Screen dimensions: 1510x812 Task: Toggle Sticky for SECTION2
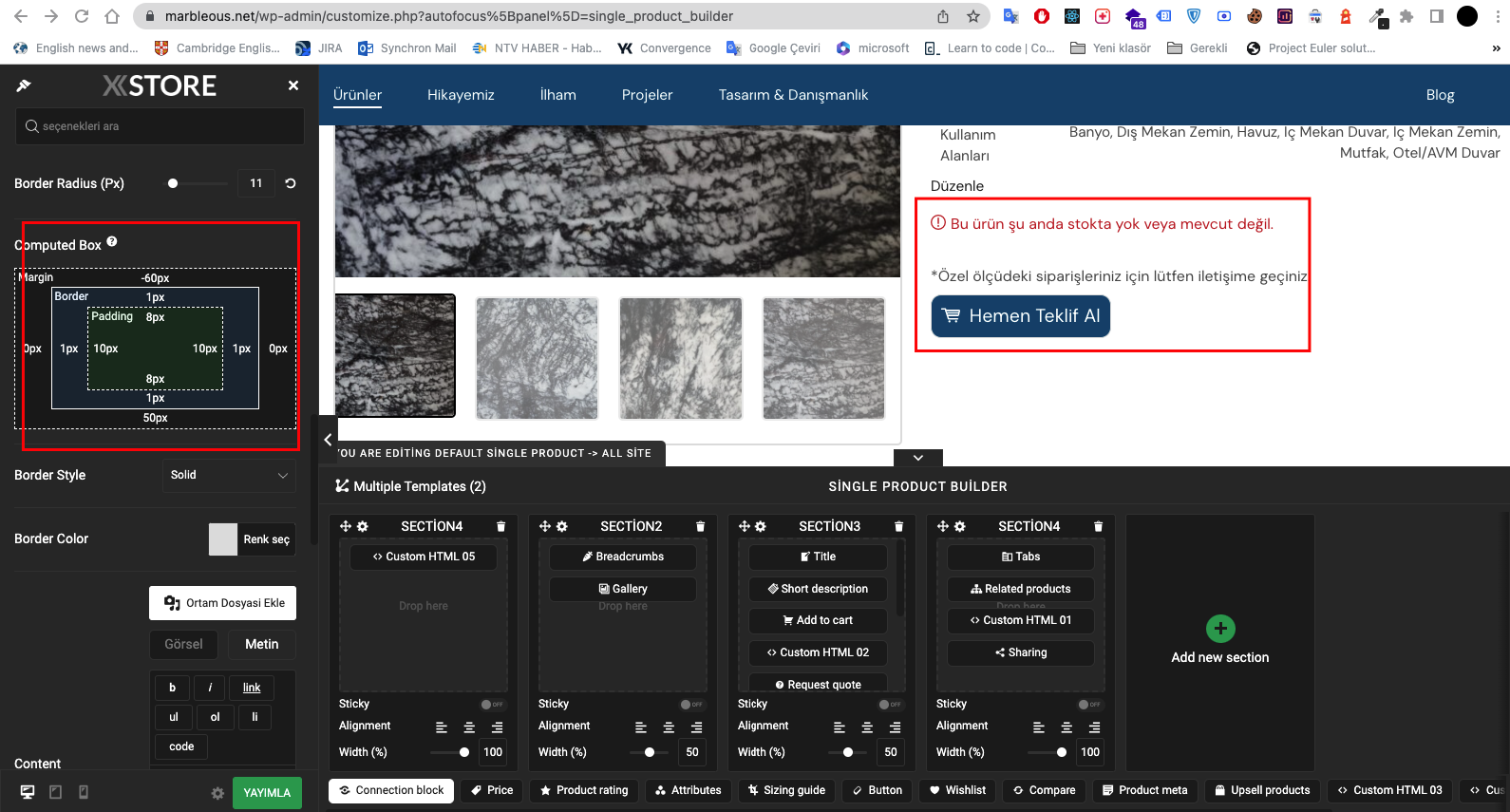(691, 705)
